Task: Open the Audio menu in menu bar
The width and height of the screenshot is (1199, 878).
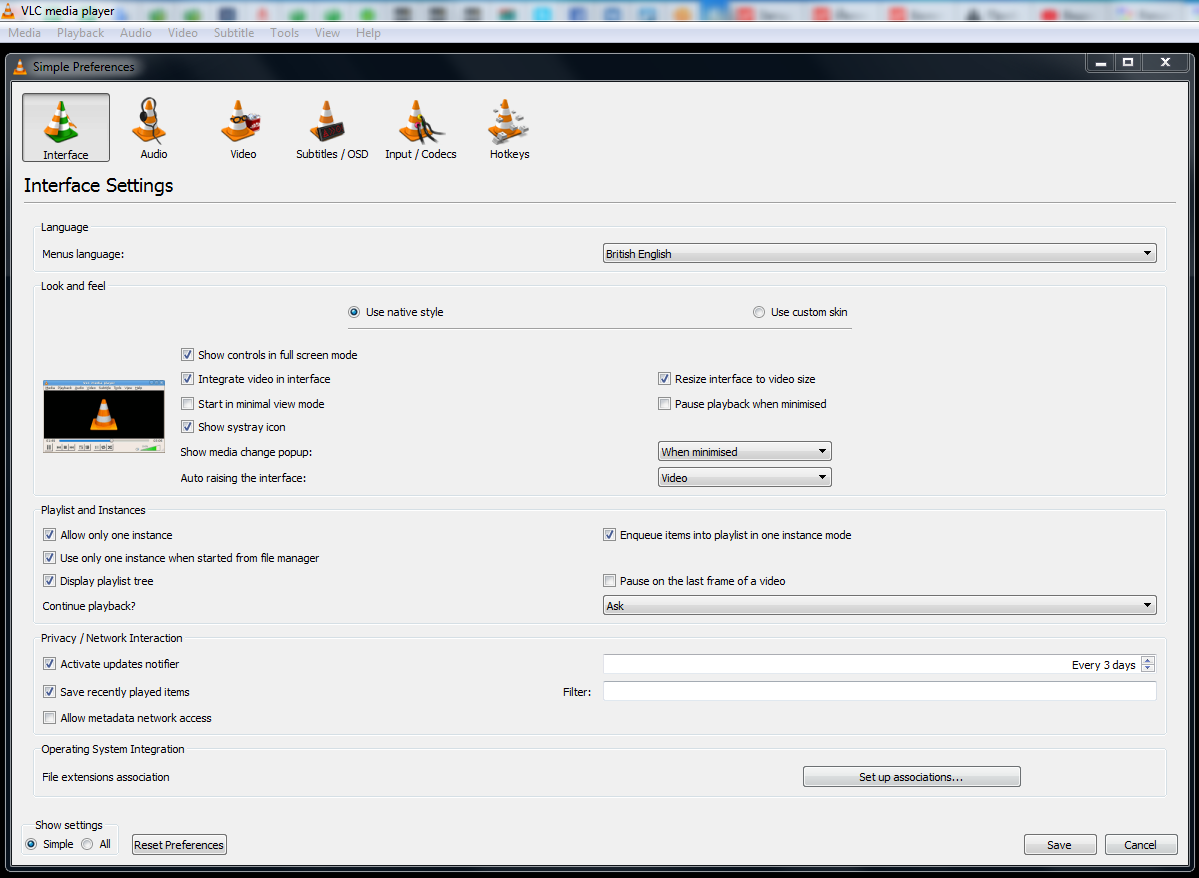Action: 135,33
